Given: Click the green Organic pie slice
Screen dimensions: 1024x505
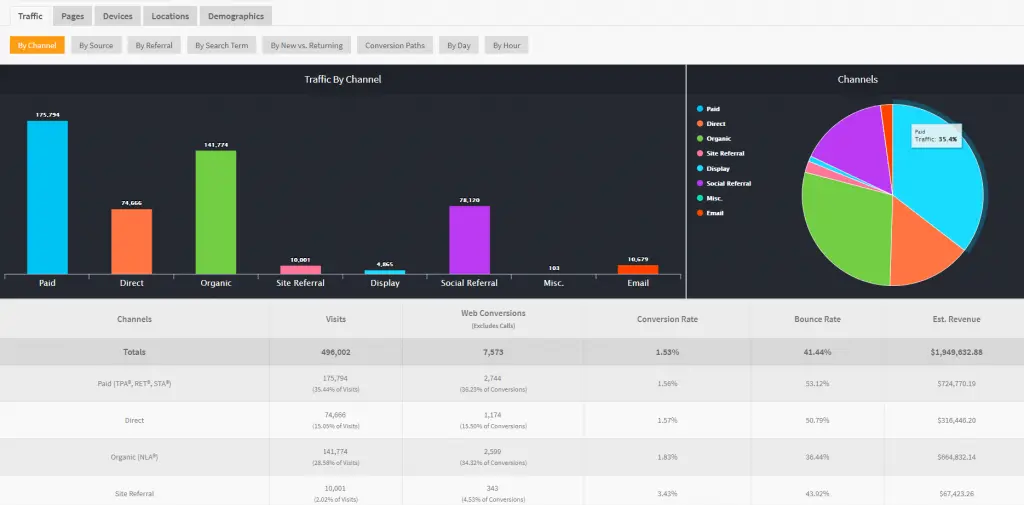Looking at the screenshot, I should tap(842, 229).
